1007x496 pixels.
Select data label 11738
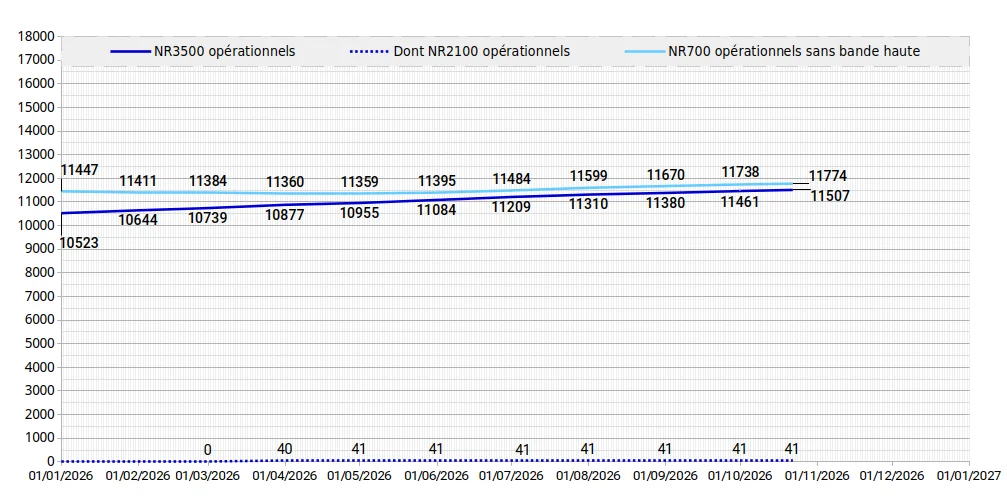tap(740, 172)
